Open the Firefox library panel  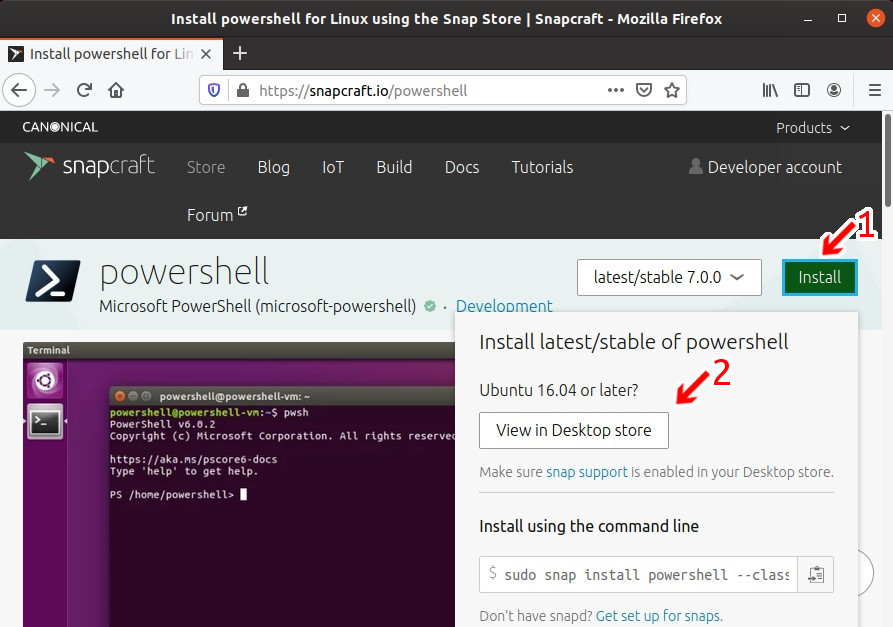[770, 90]
